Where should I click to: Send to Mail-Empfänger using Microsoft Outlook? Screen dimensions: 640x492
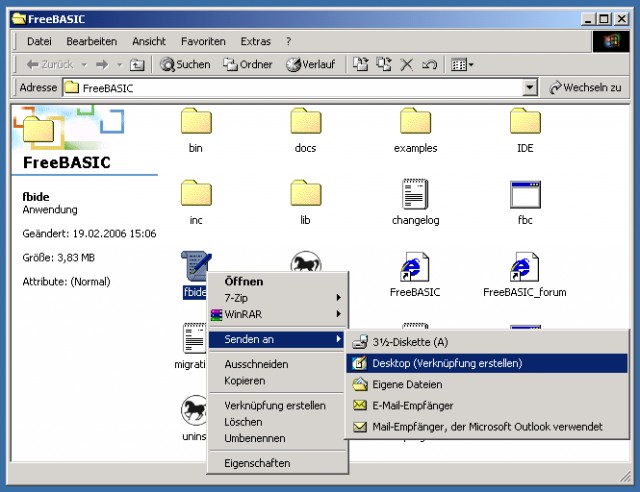(x=487, y=427)
